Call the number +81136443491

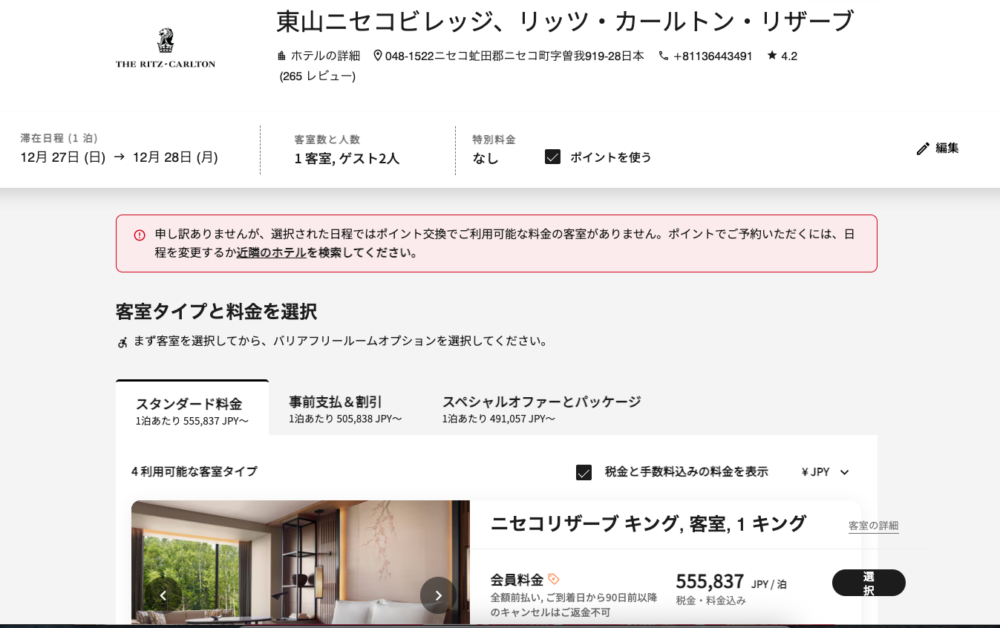[712, 56]
